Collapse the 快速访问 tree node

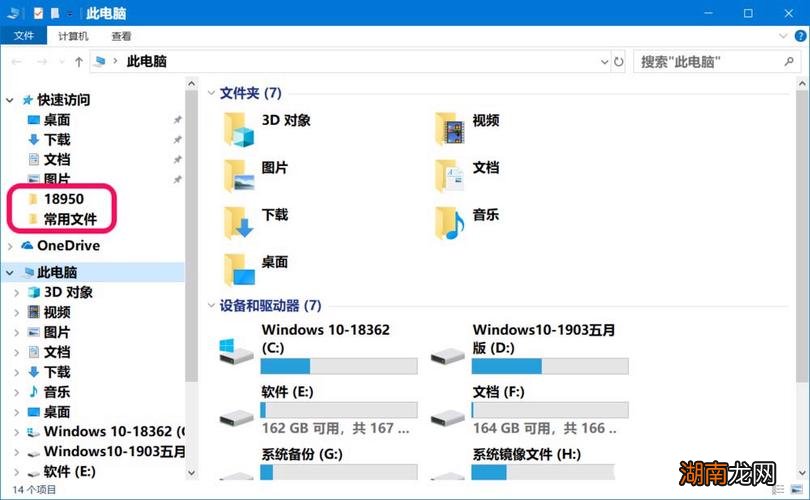click(x=9, y=100)
